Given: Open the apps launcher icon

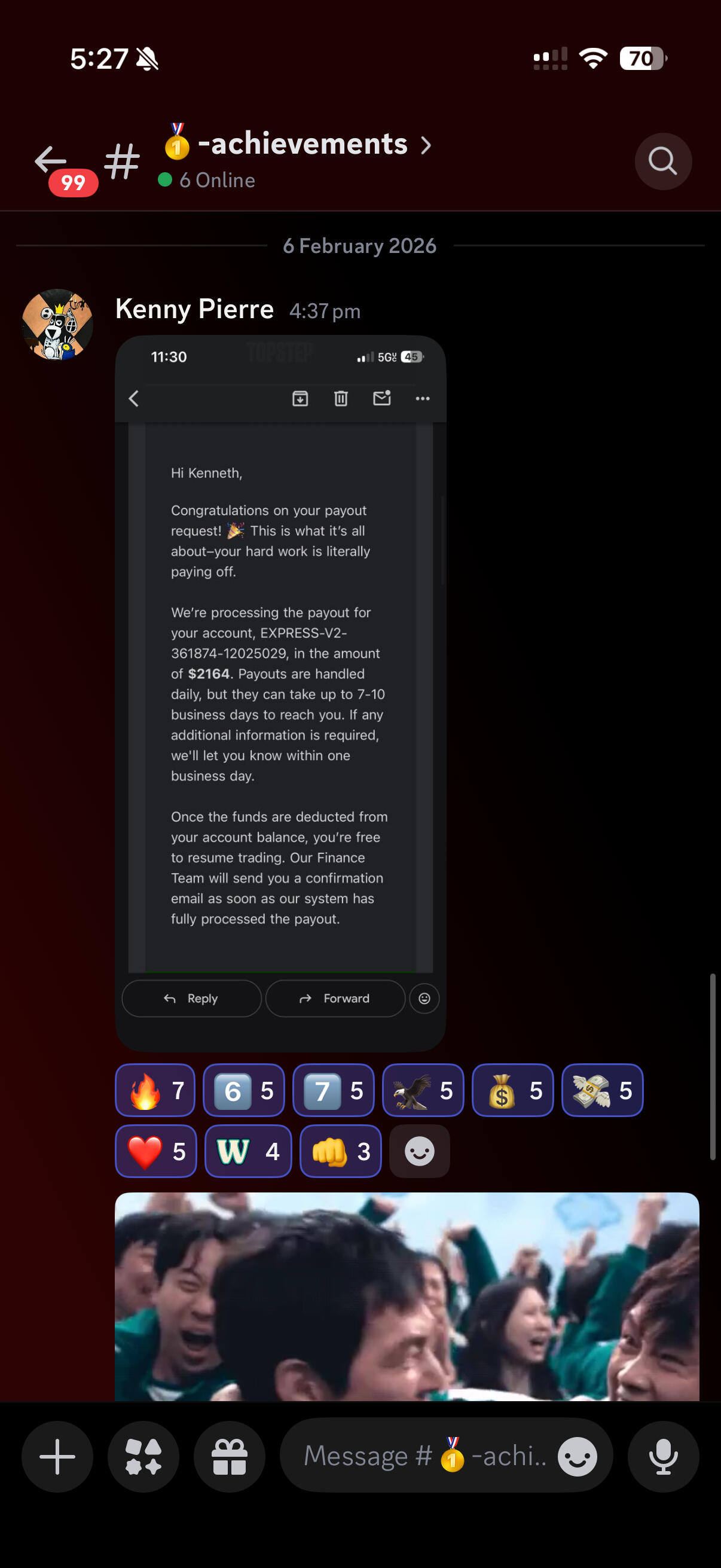Looking at the screenshot, I should point(143,1456).
